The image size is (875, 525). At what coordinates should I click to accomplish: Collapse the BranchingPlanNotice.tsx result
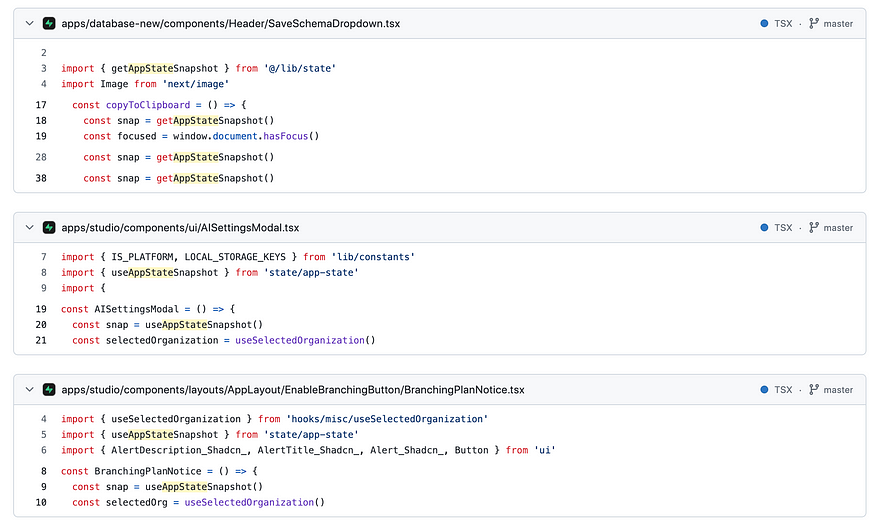coord(30,389)
